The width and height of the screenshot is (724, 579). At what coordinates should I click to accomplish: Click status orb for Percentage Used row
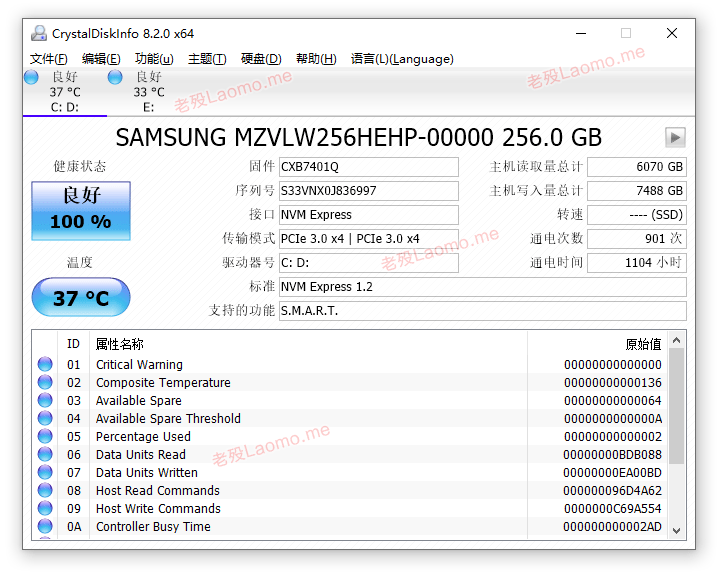click(x=45, y=436)
